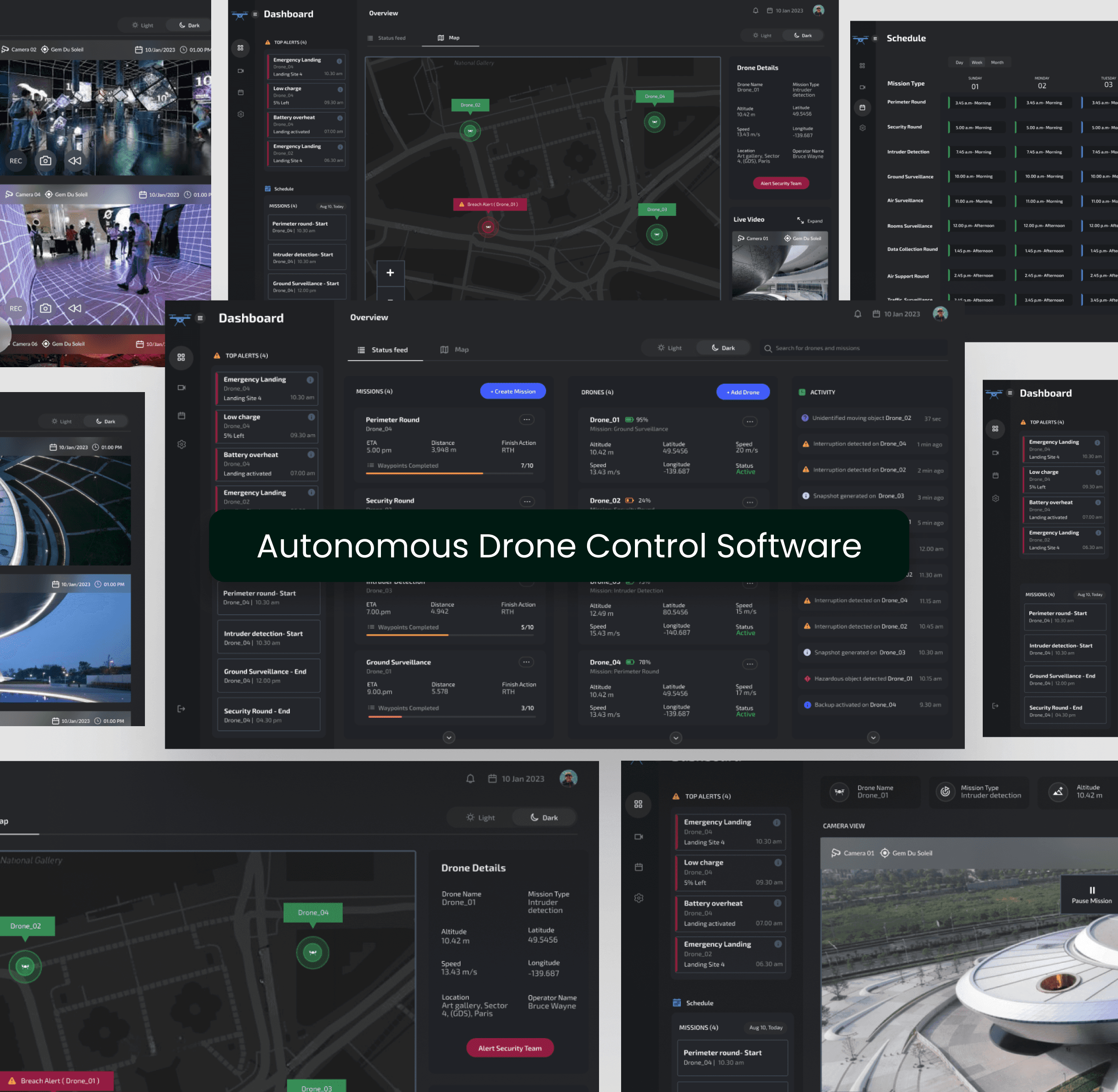Expand the missions list with chevron below
1118x1092 pixels.
coord(449,738)
